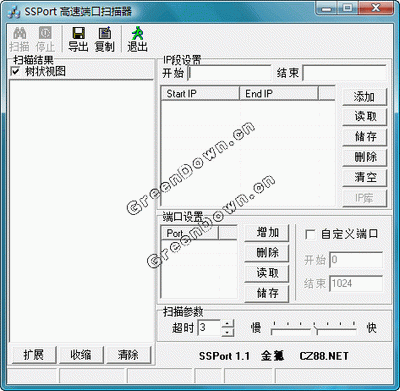The width and height of the screenshot is (400, 391).
Task: Click the 导出 export floppy disk icon
Action: point(78,33)
